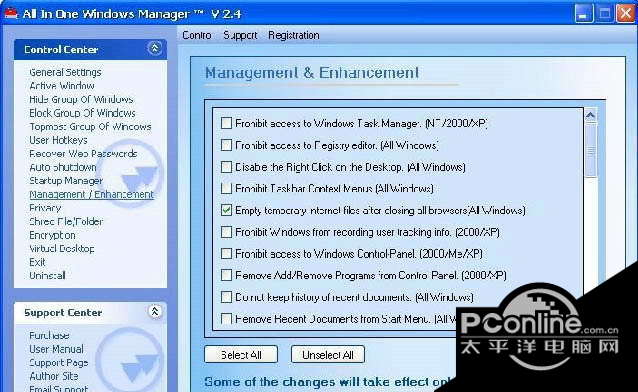This screenshot has width=638, height=392.
Task: Open Privacy section
Action: (45, 208)
